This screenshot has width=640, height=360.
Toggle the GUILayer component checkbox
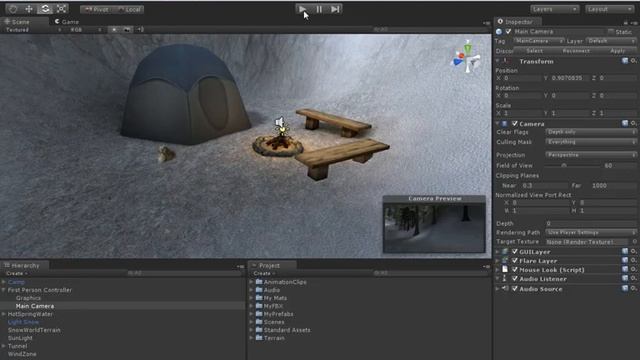pos(515,251)
